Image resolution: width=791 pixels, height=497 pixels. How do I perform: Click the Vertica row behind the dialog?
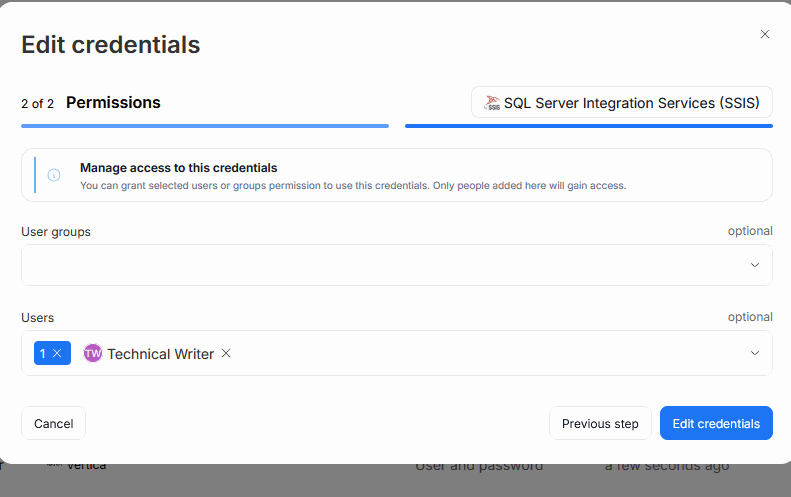86,466
